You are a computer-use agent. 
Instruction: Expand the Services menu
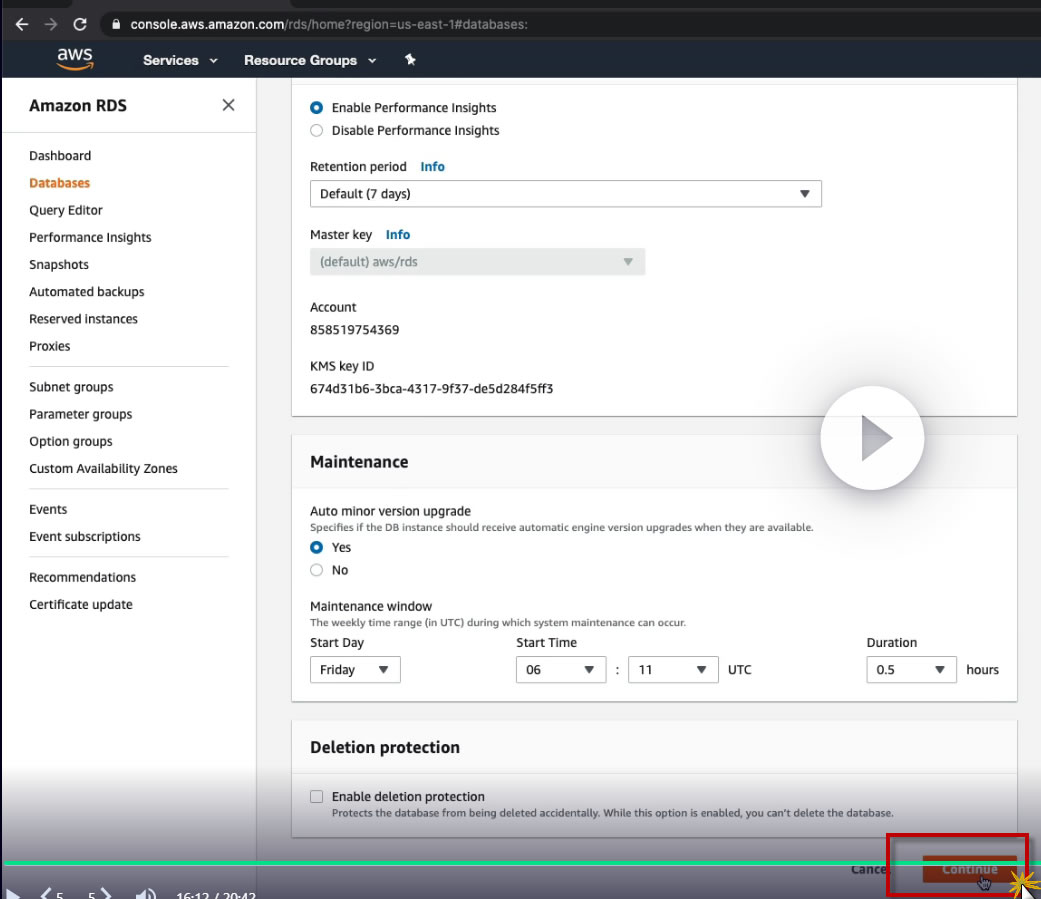tap(180, 60)
